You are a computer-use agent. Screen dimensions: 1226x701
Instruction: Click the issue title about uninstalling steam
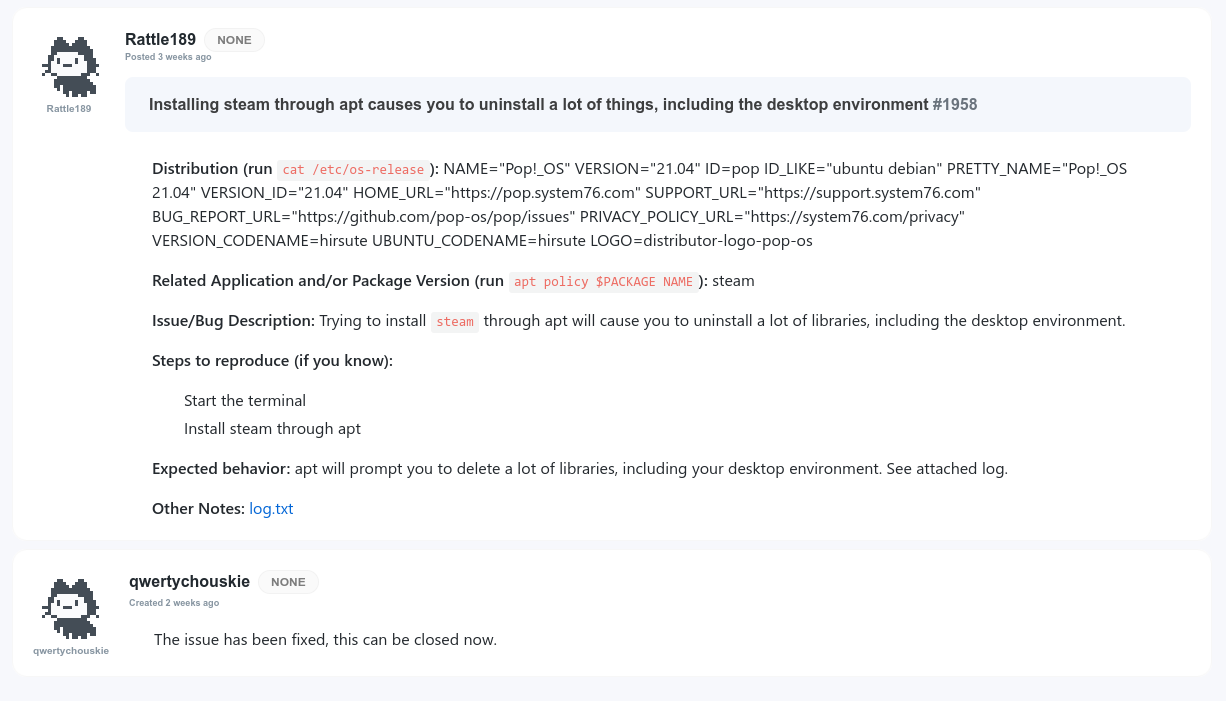point(534,104)
